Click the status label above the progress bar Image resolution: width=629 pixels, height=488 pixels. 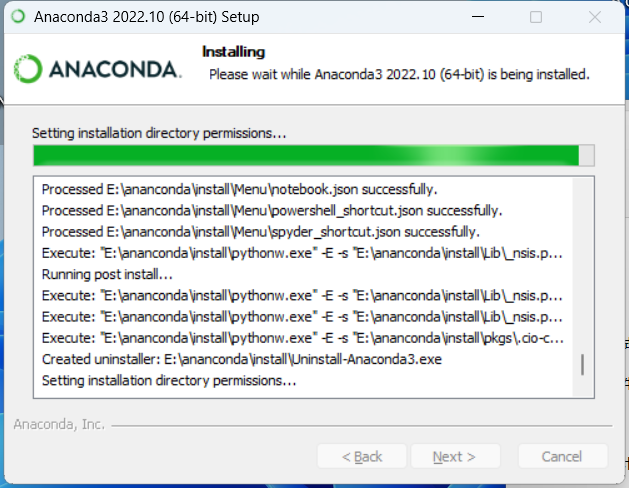tap(159, 132)
